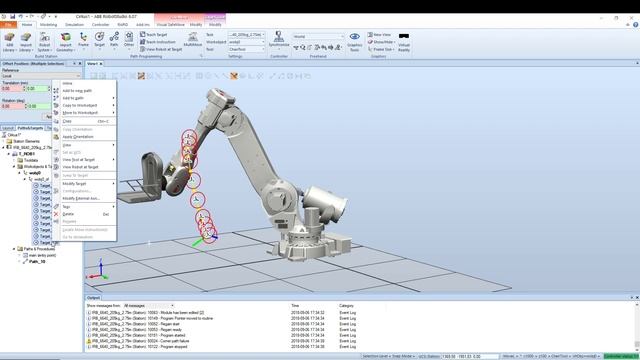The width and height of the screenshot is (640, 360).
Task: Open the Tool dropdown in Settings
Action: click(x=247, y=49)
